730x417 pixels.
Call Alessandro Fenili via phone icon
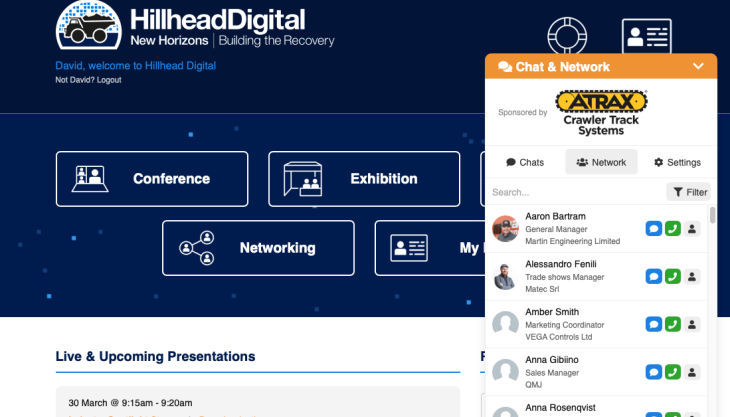673,276
